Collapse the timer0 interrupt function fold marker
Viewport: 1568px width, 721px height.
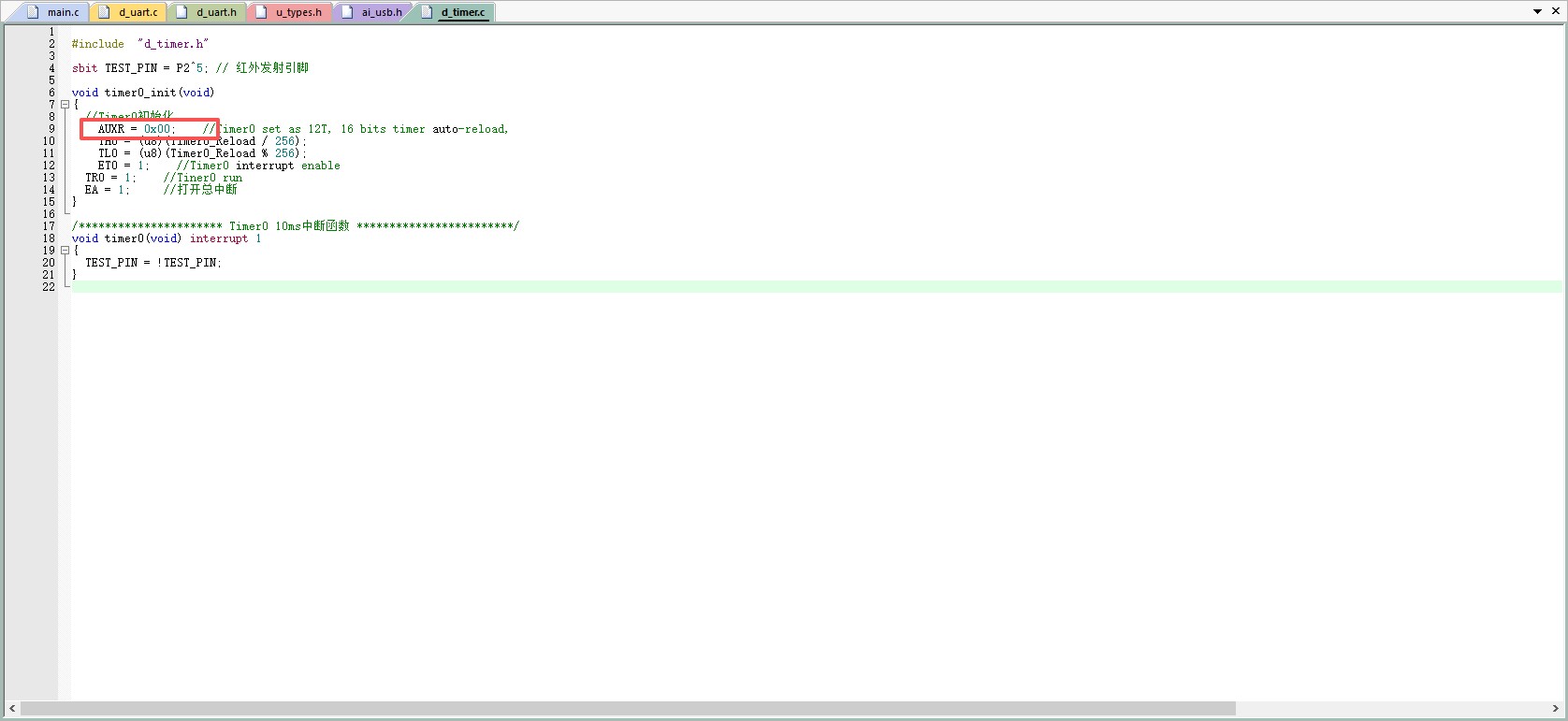[65, 251]
